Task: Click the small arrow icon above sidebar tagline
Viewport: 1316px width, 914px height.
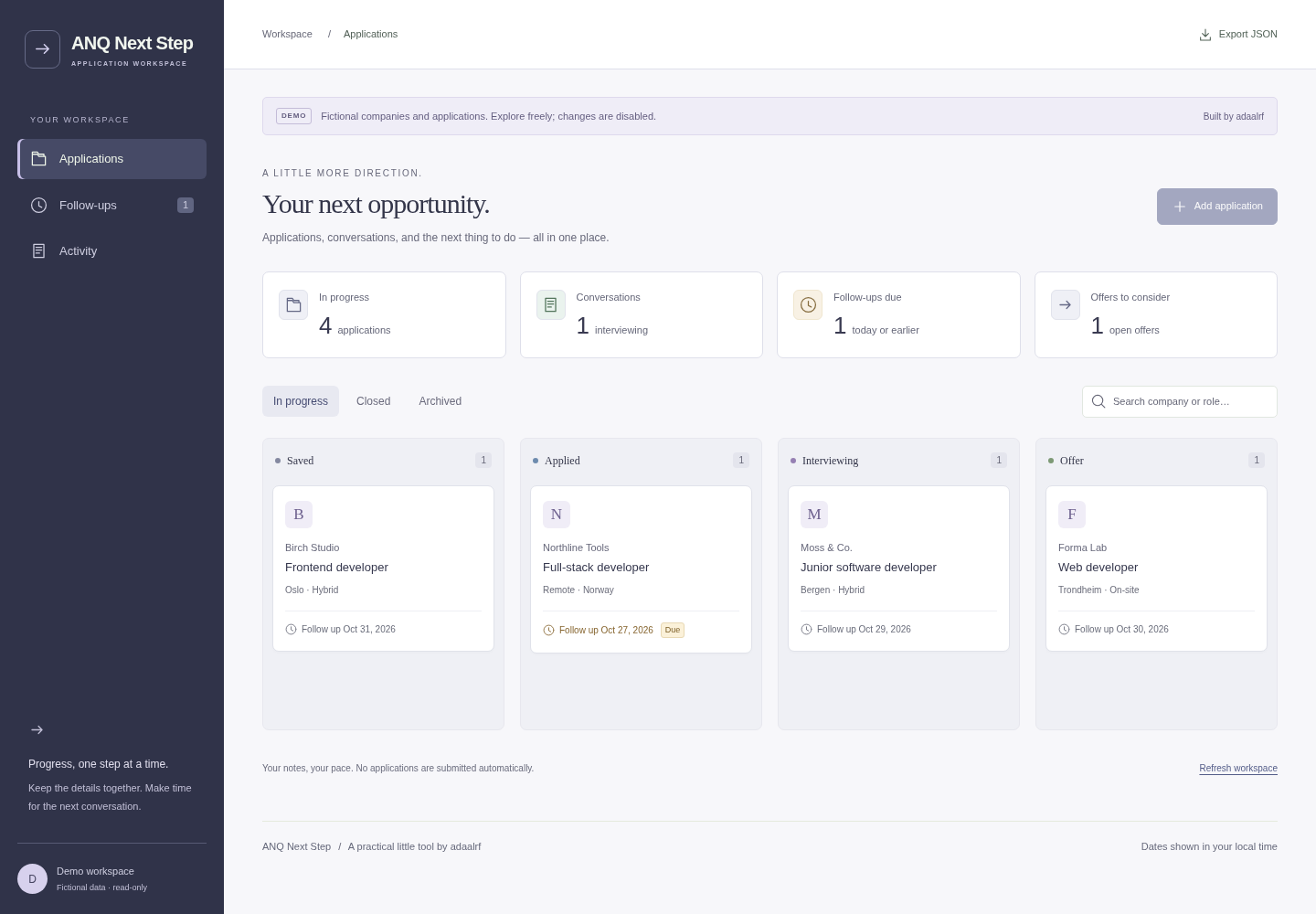Action: pos(37,730)
